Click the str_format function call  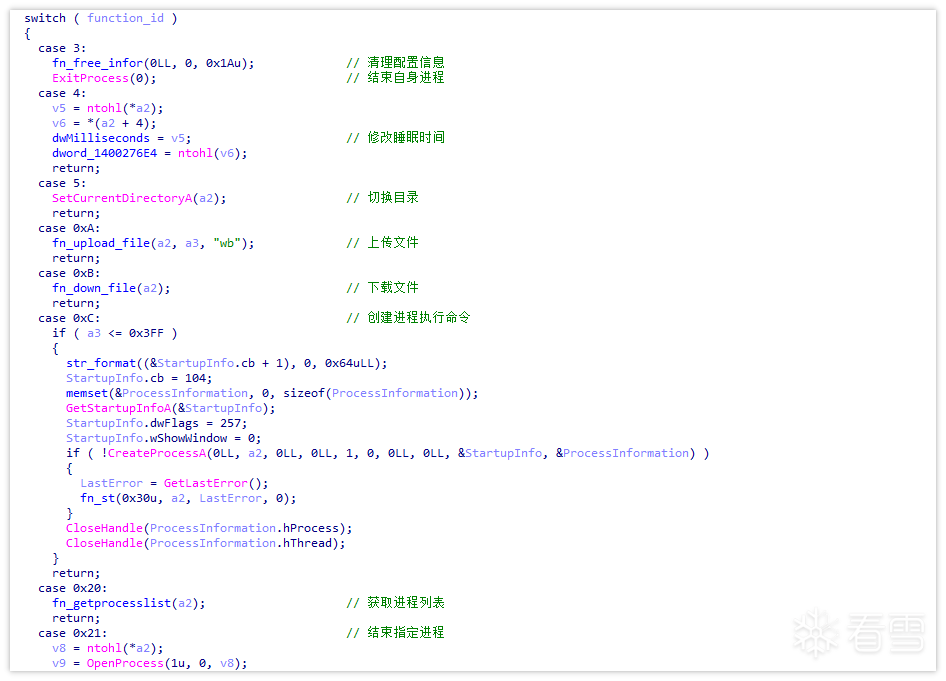(x=227, y=363)
